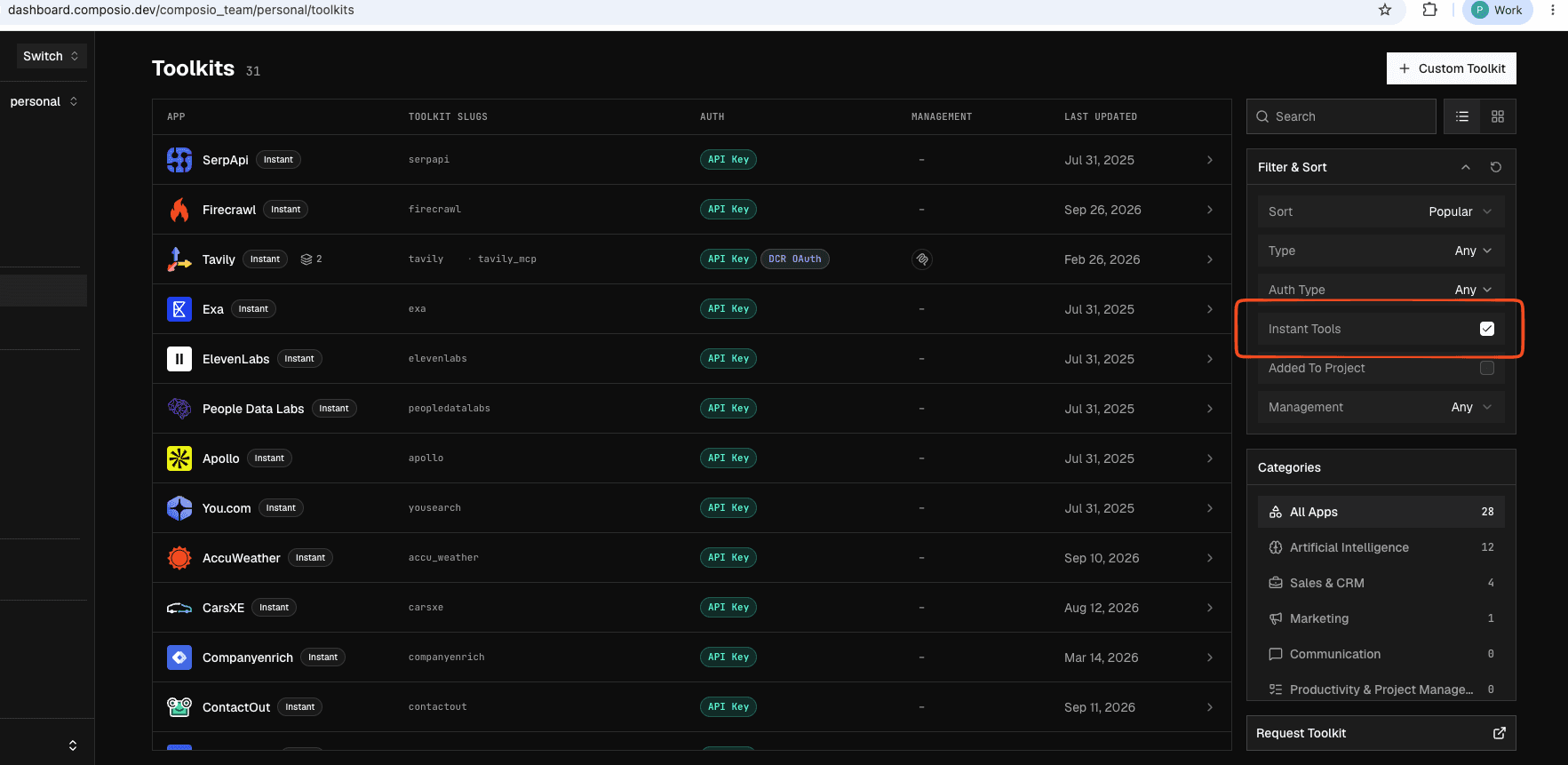
Task: Open the Management filter dropdown
Action: click(1381, 407)
